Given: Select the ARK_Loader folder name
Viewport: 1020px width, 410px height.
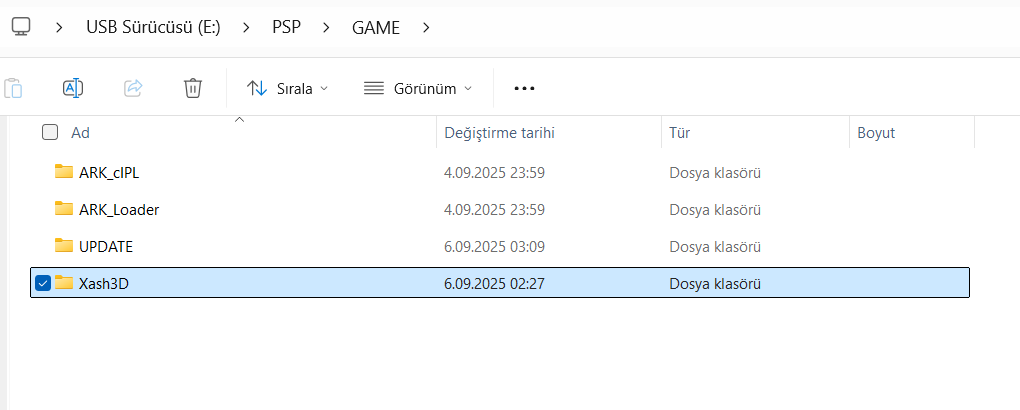Looking at the screenshot, I should [x=119, y=210].
